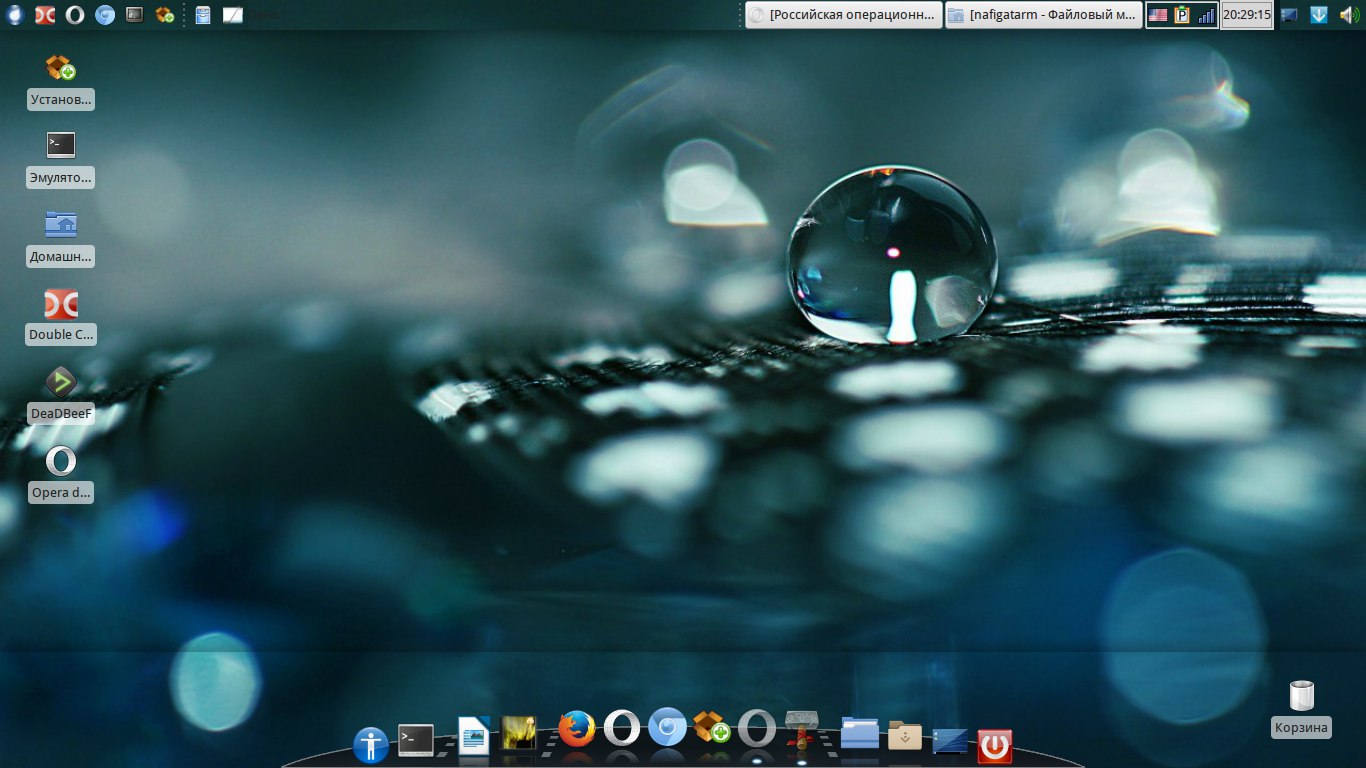Viewport: 1366px width, 768px height.
Task: Open the network signal indicator in the tray
Action: 1206,15
